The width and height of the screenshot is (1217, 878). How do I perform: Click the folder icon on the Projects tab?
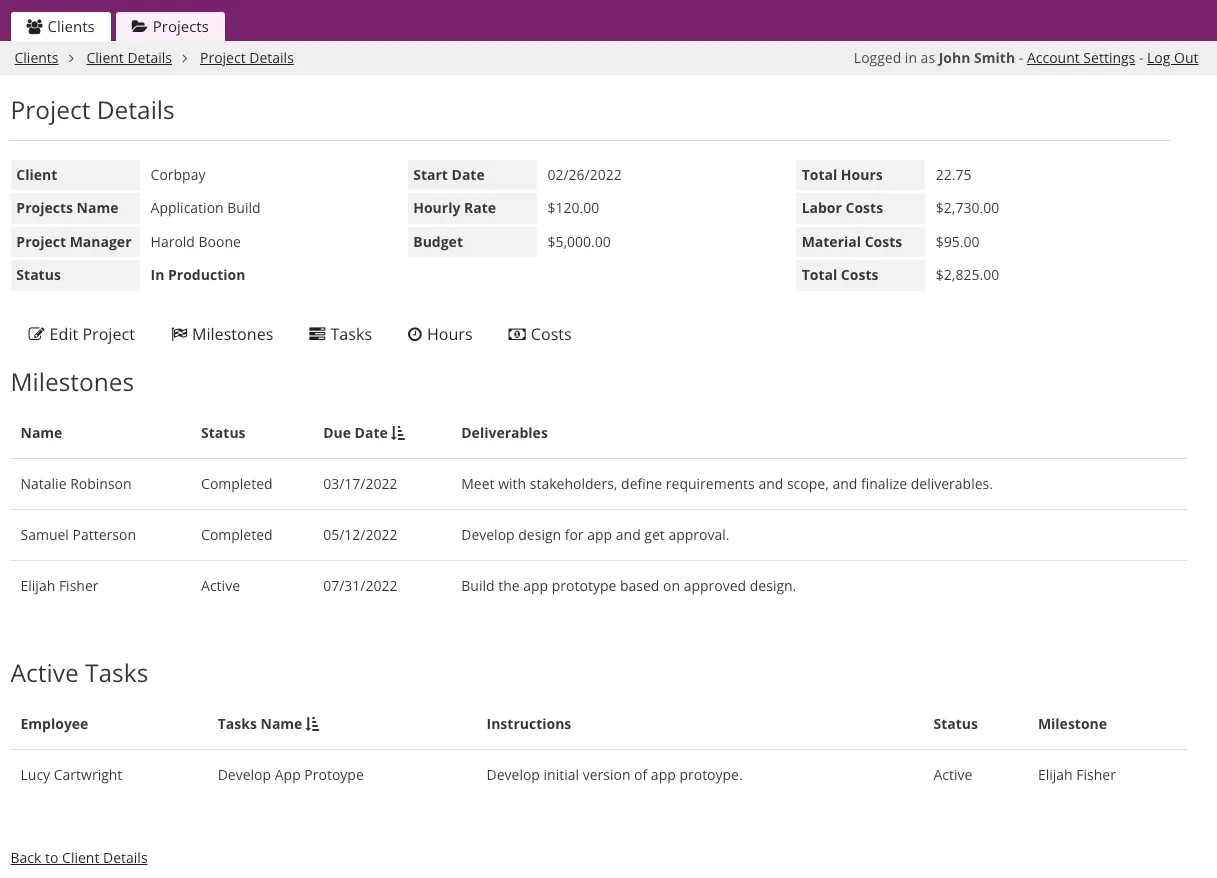pos(140,27)
